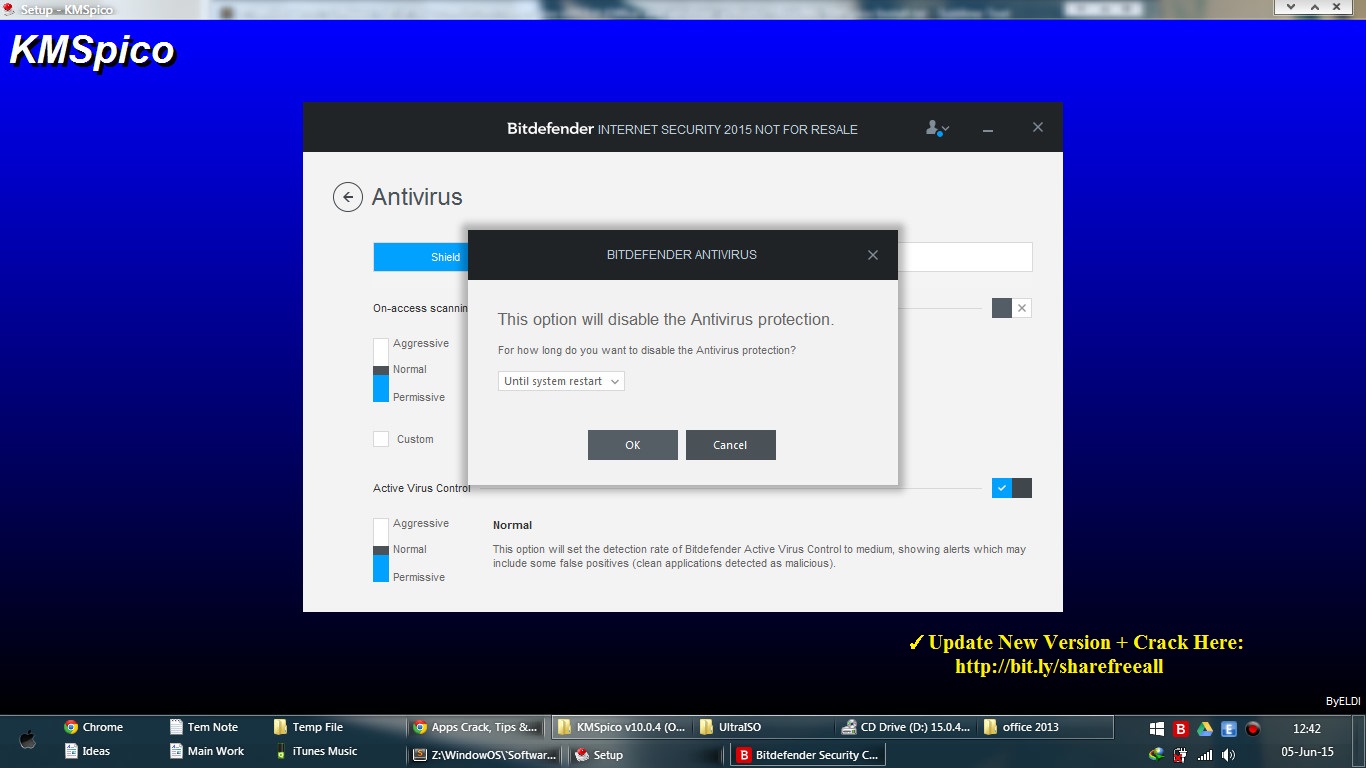Click the Active Virus Control level slider
The width and height of the screenshot is (1366, 768).
coord(381,550)
